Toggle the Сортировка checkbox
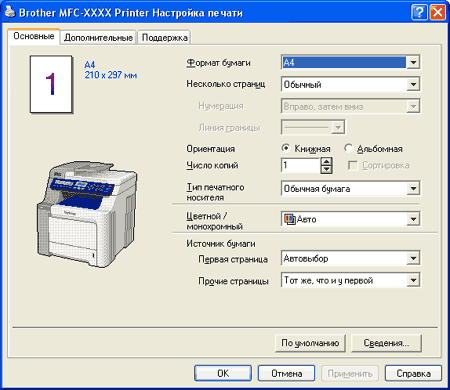 (352, 165)
